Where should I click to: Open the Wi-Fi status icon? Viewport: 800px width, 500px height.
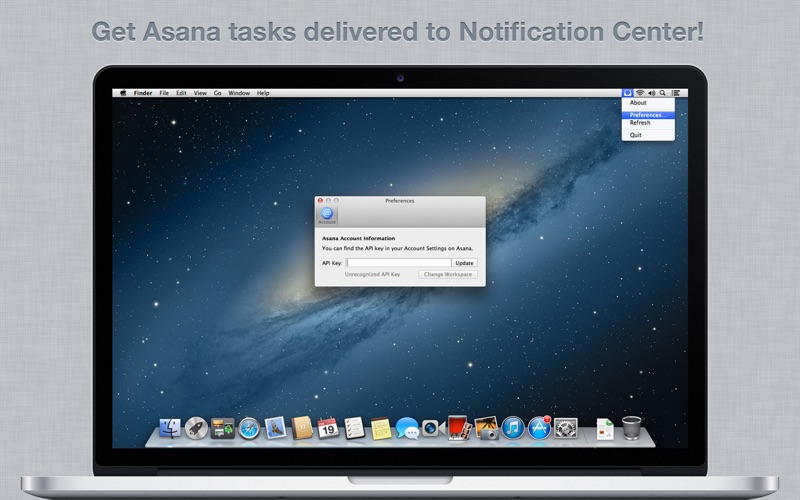tap(640, 93)
